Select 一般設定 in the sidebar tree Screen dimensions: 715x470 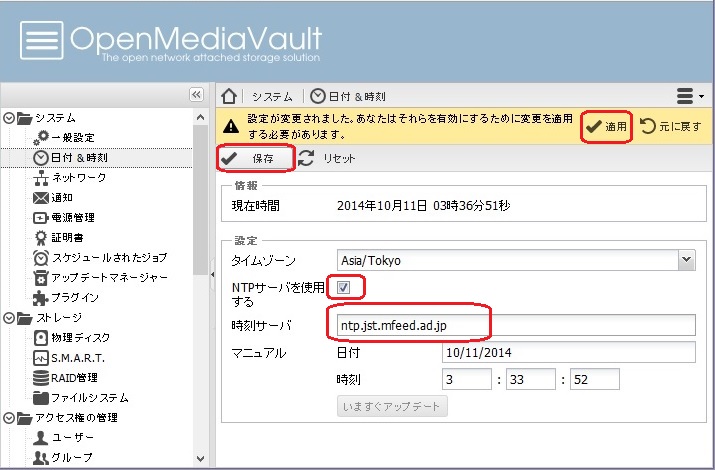pos(73,138)
